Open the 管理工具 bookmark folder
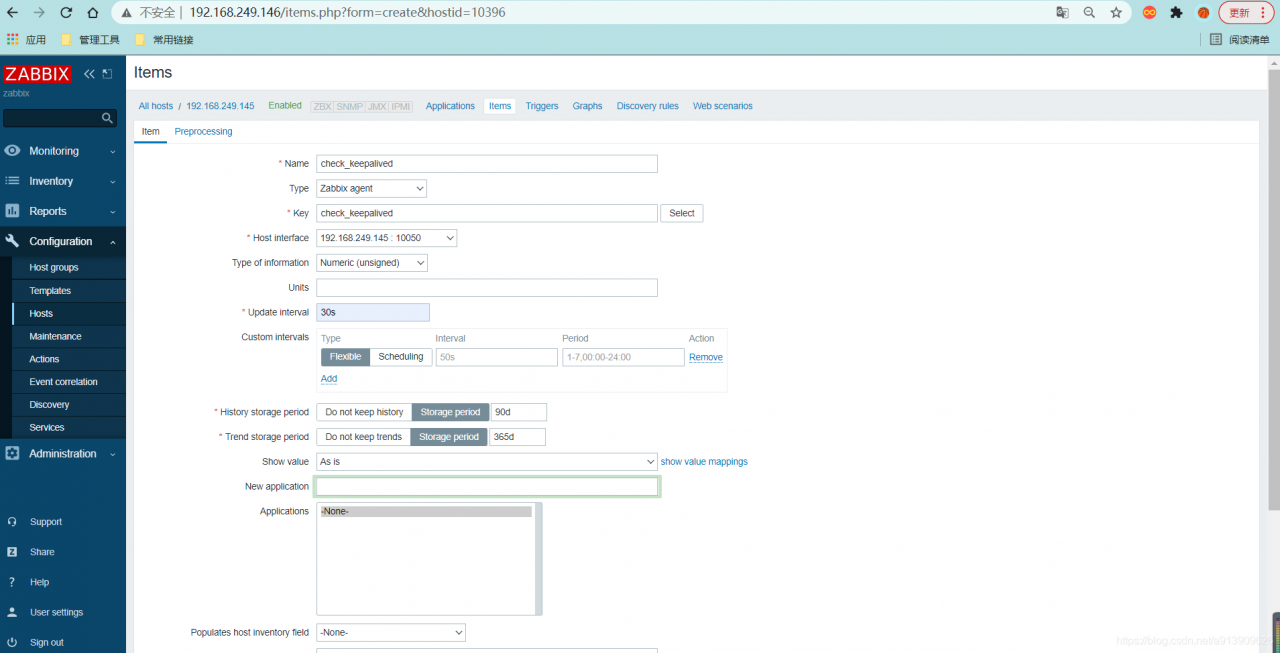Screen dimensions: 1280x653 pos(90,40)
